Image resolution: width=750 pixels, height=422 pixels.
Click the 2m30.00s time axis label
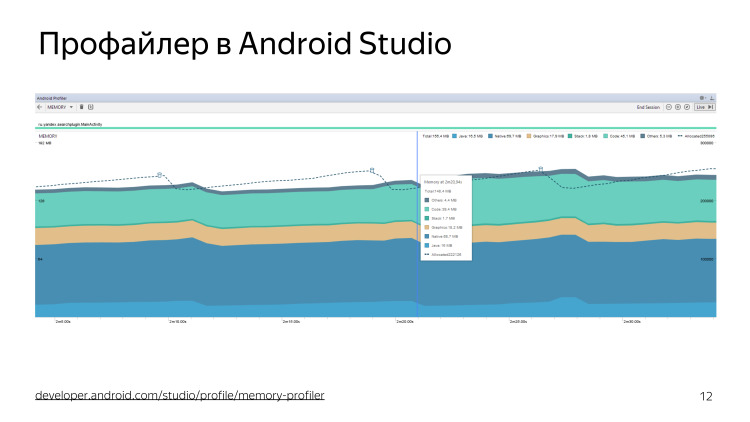click(632, 322)
